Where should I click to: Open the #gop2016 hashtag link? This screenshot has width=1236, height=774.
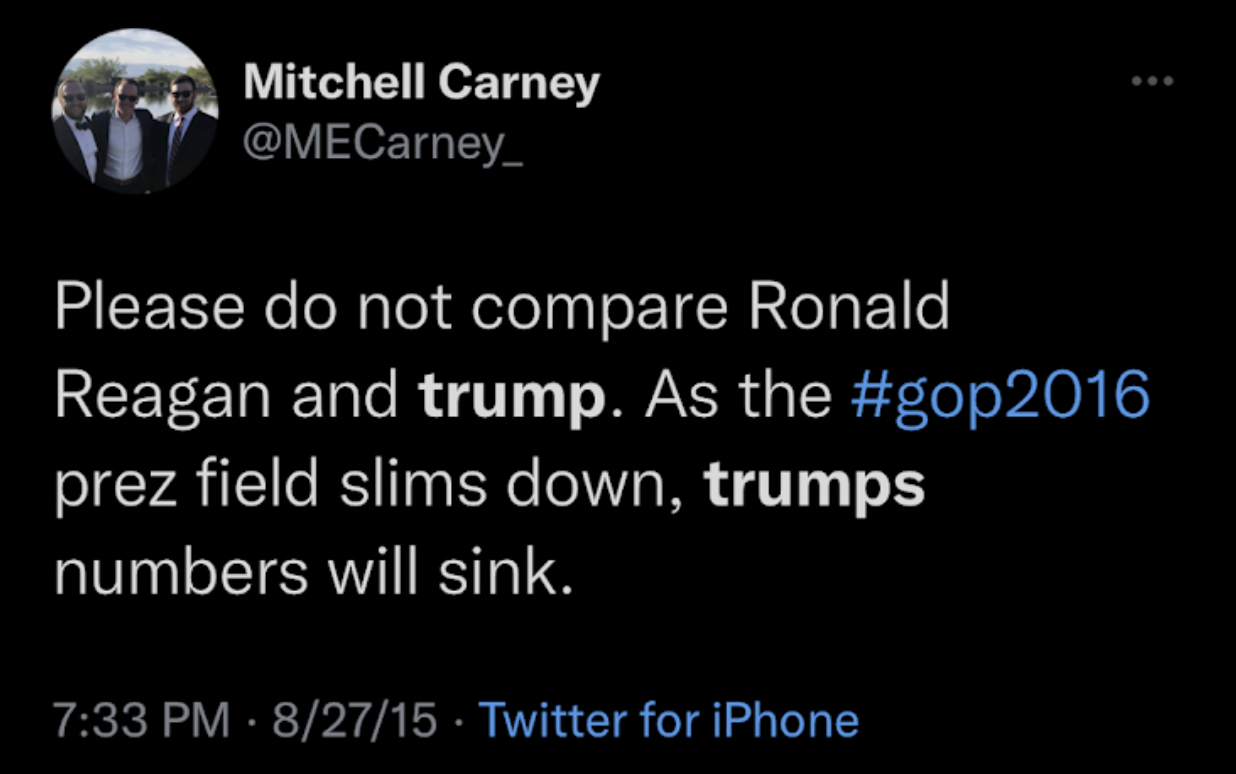tap(1000, 396)
